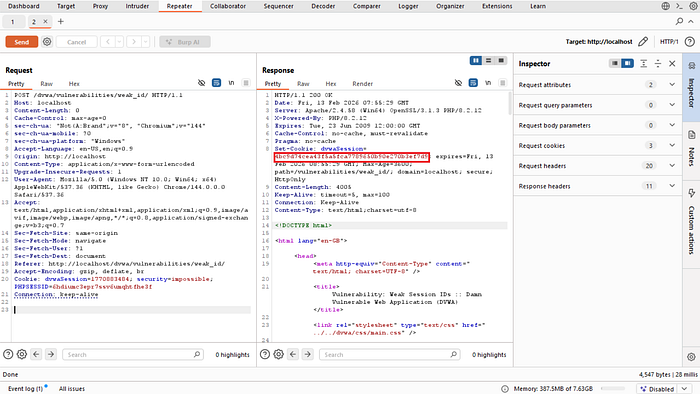This screenshot has width=700, height=394.
Task: Click the Send button
Action: click(21, 42)
